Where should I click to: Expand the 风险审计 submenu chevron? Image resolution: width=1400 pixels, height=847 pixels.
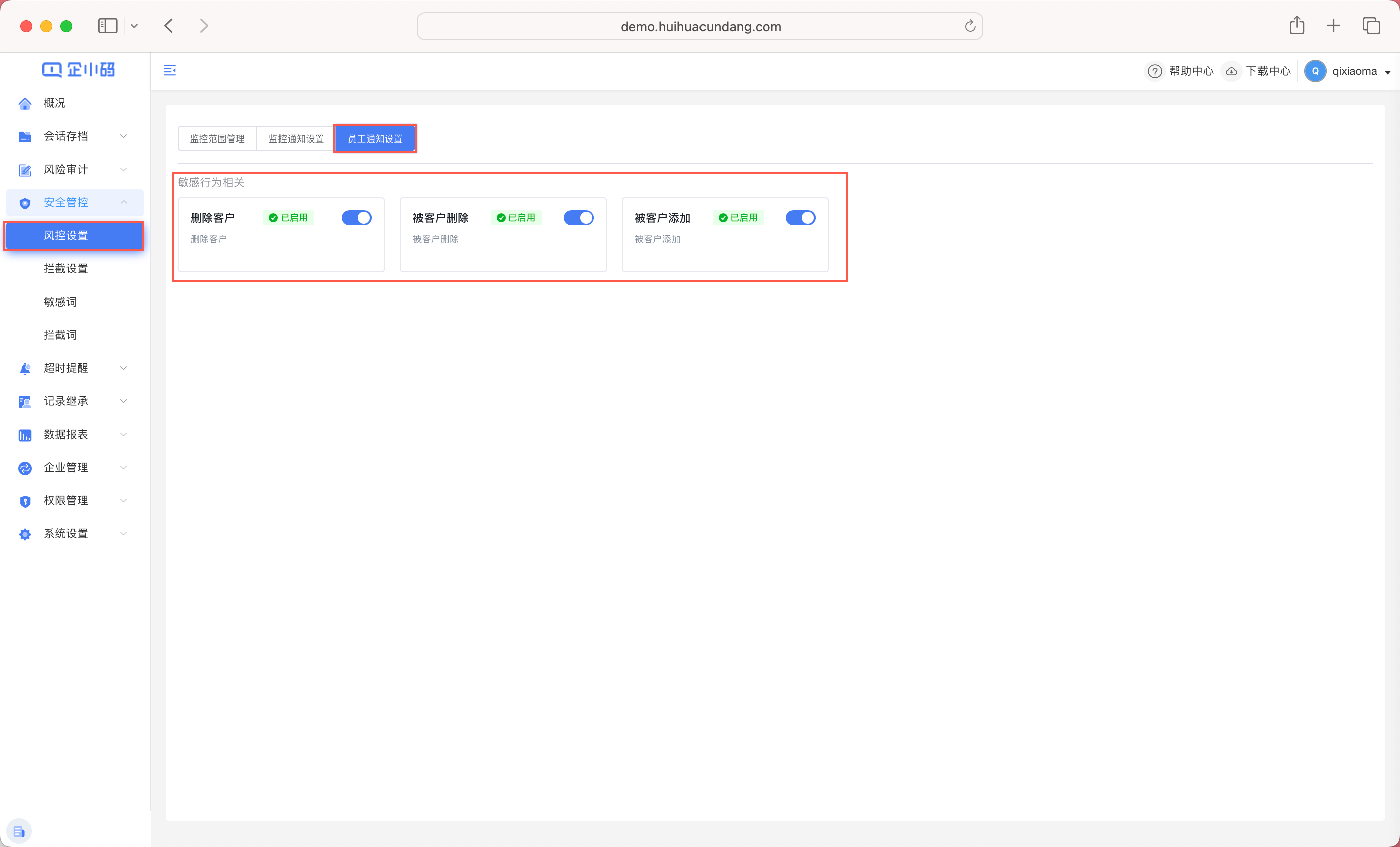123,169
